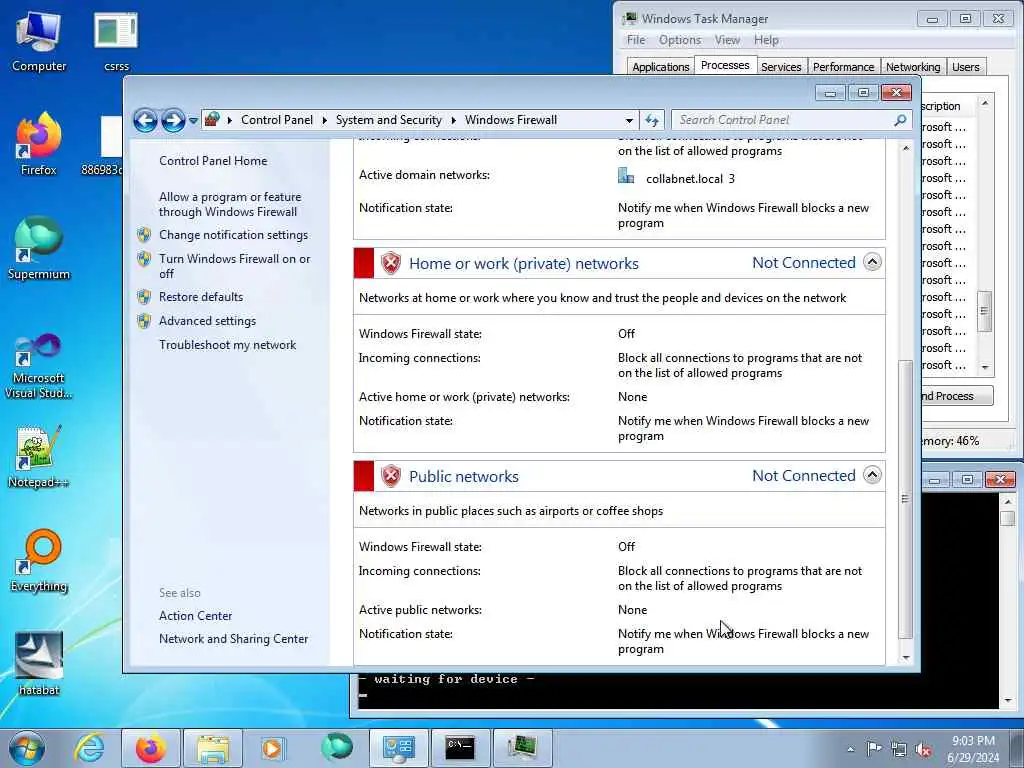
Task: Click the Control Panel breadcrumb
Action: pos(277,120)
